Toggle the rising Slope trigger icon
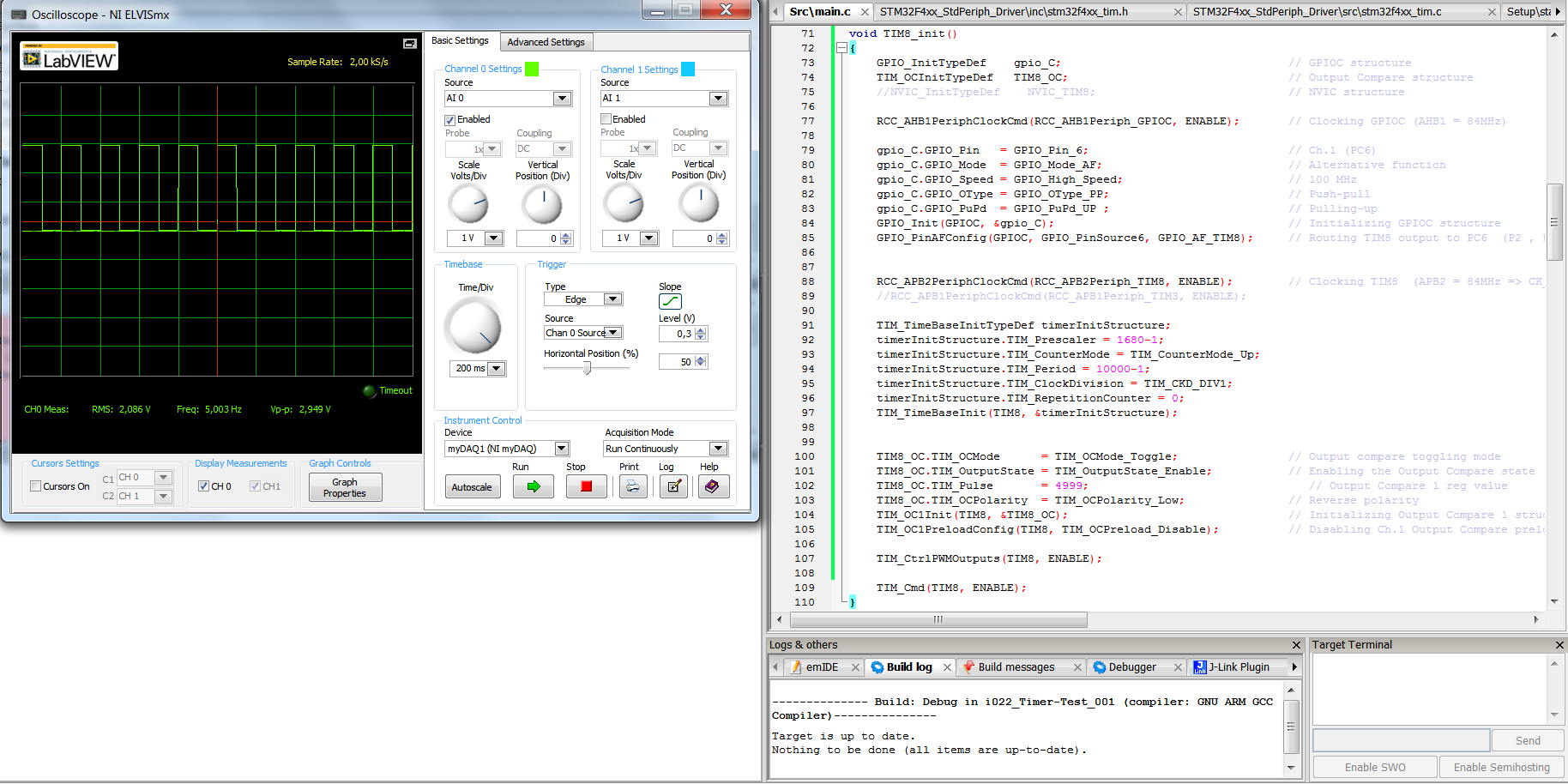This screenshot has height=784, width=1568. 670,301
